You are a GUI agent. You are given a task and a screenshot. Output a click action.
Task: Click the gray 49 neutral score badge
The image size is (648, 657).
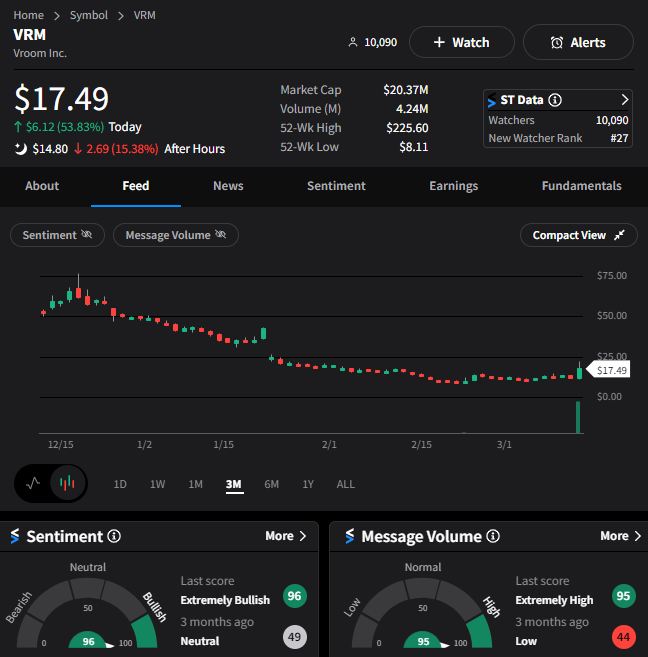[294, 637]
